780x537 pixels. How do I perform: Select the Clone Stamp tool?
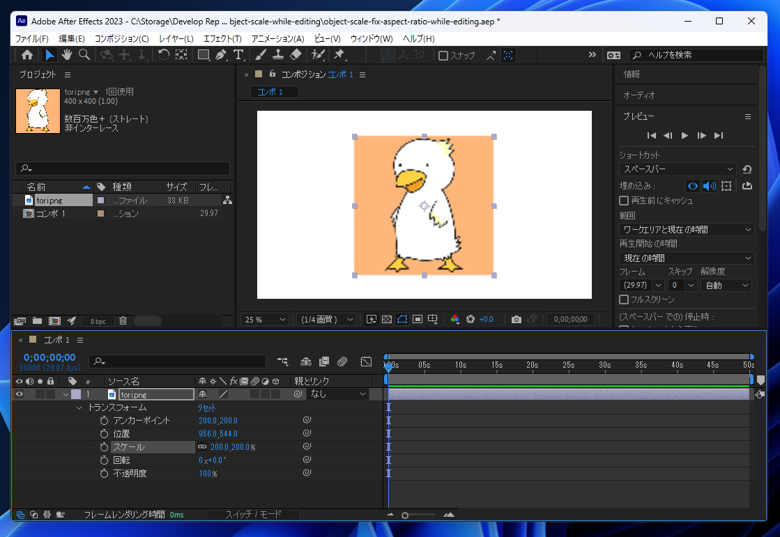click(x=278, y=55)
